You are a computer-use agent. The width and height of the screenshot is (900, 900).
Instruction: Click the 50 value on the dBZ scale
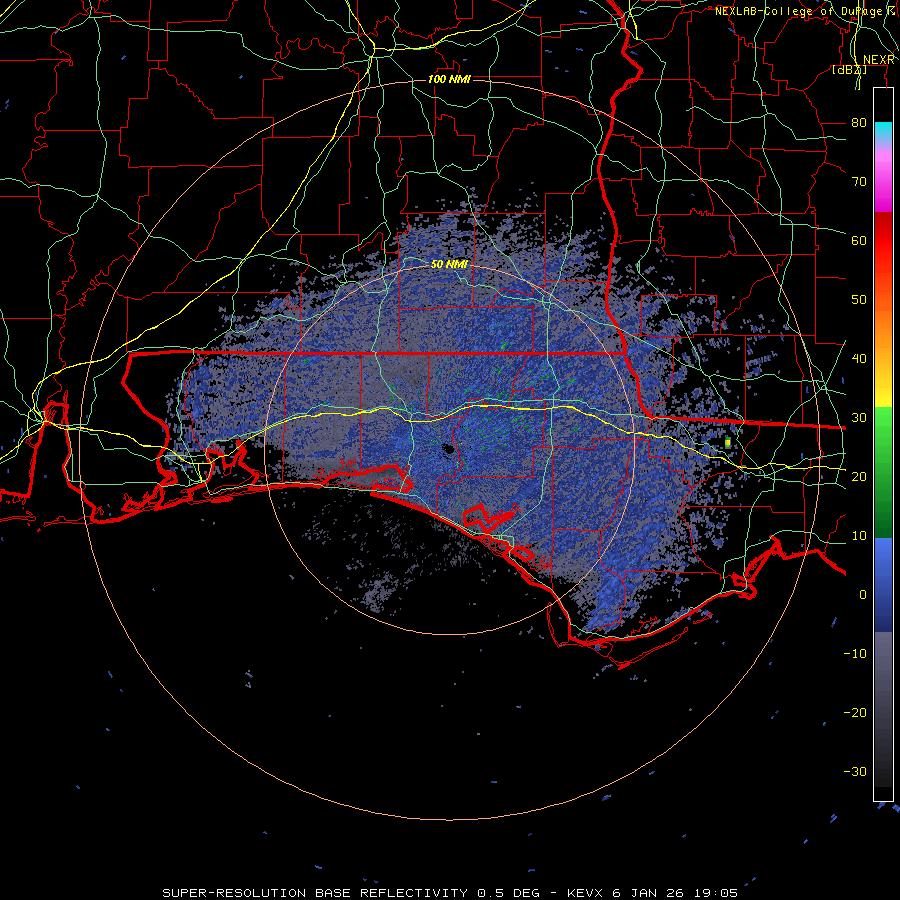click(x=859, y=300)
